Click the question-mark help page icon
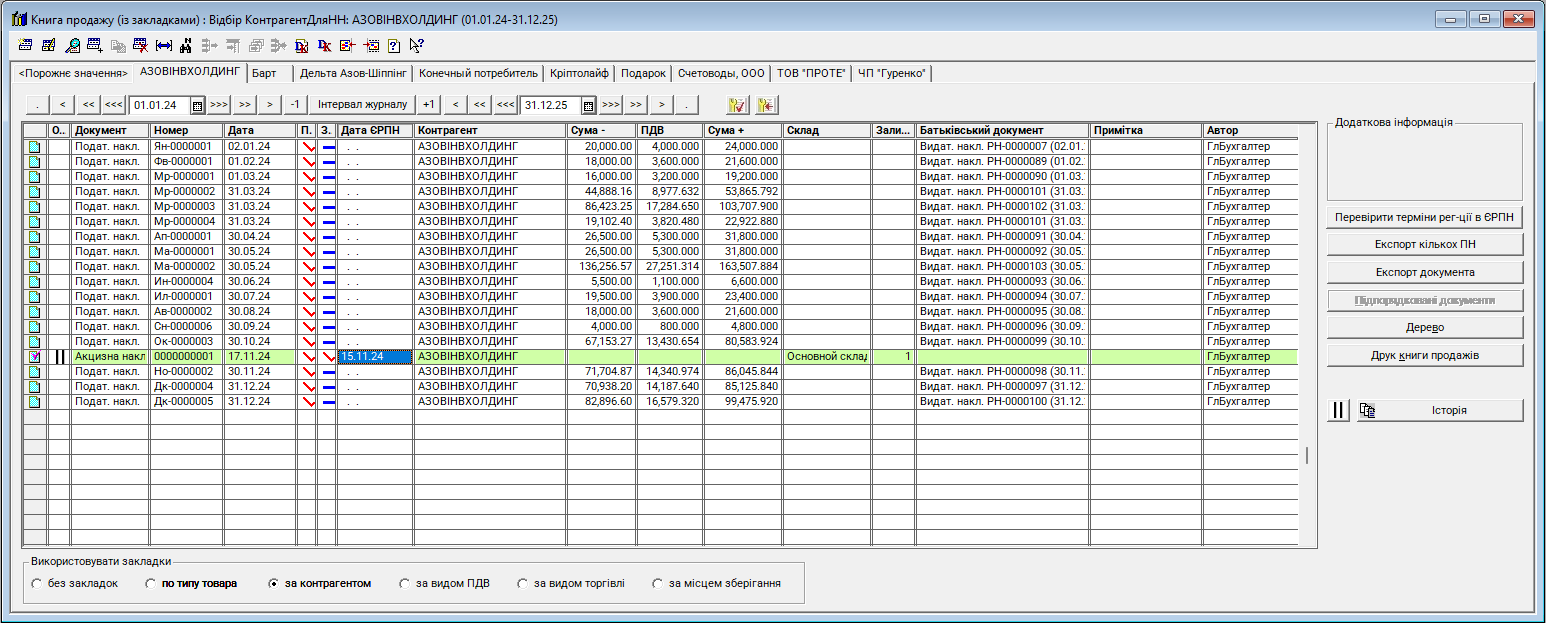 click(x=394, y=45)
